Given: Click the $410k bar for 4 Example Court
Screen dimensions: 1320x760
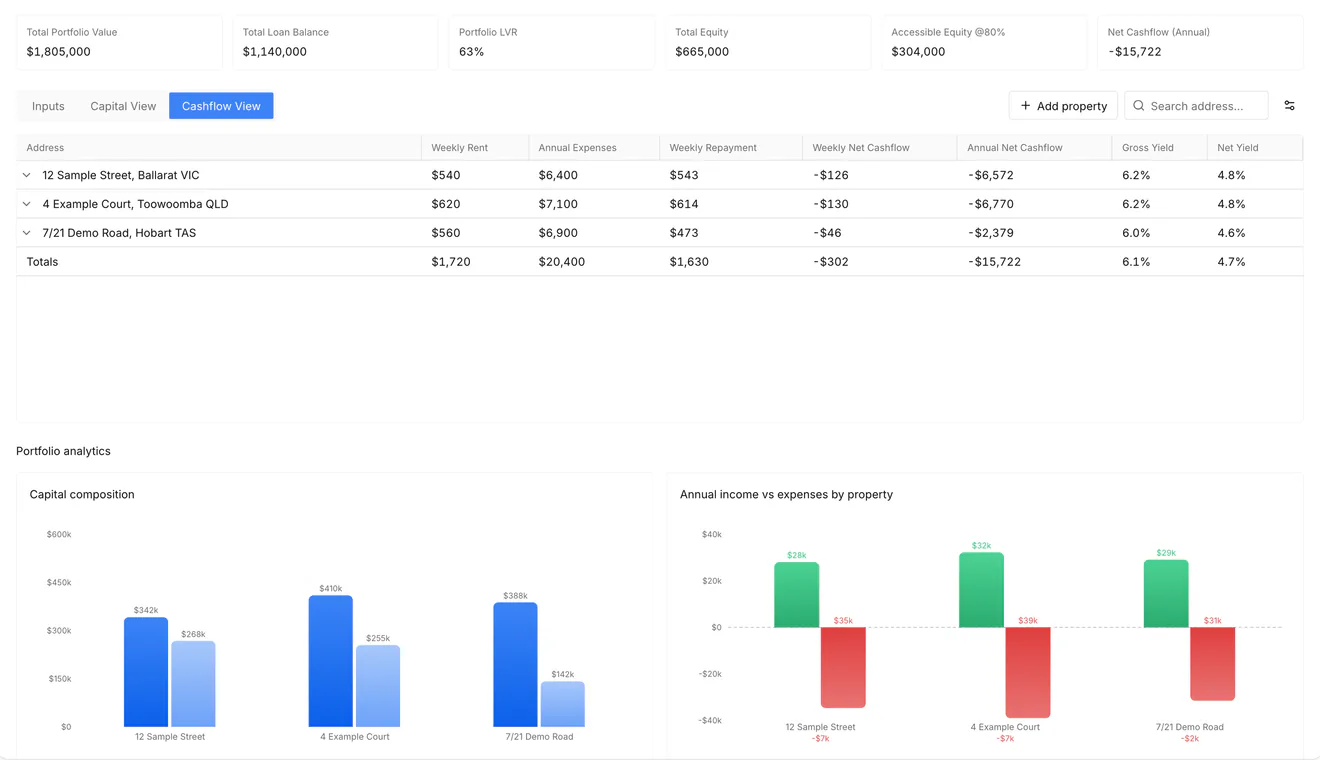Looking at the screenshot, I should 330,661.
